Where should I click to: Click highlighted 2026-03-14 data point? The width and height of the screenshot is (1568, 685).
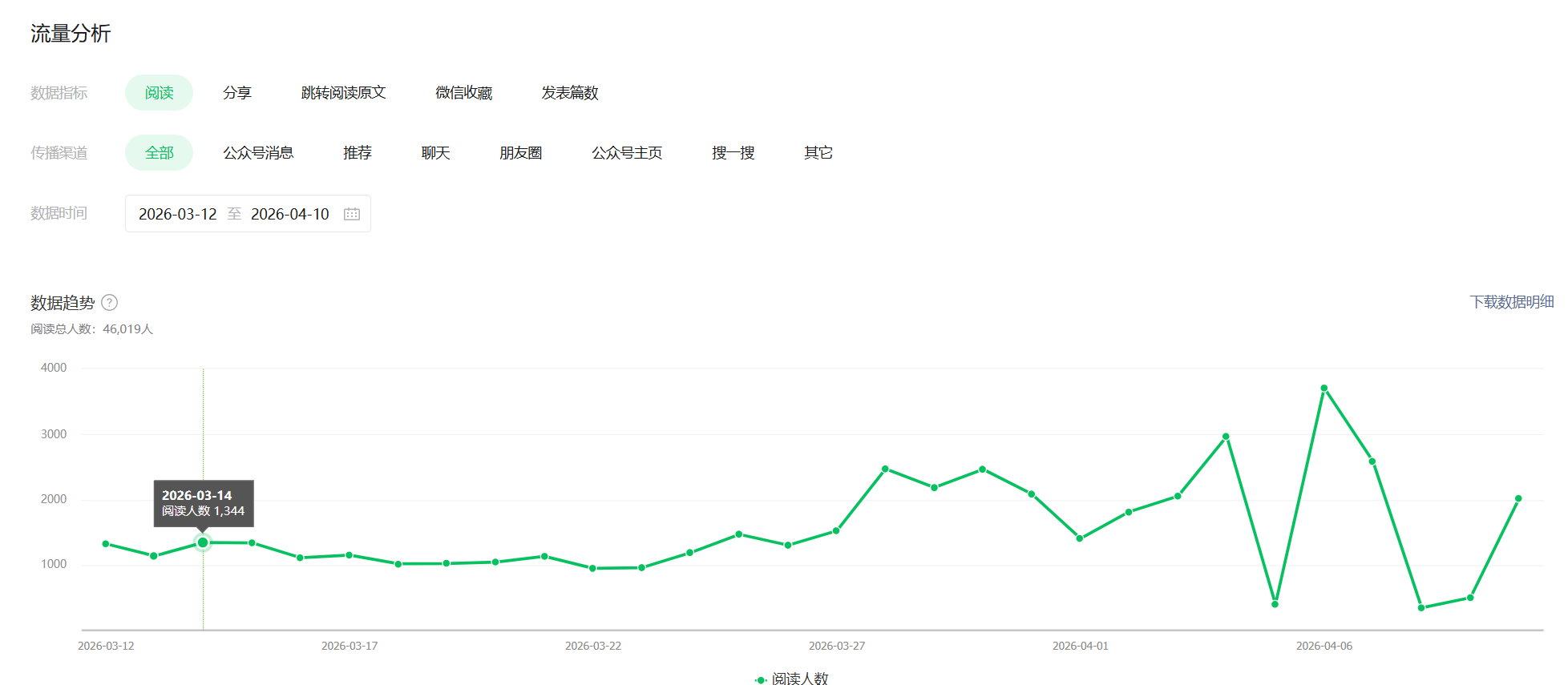pos(203,542)
